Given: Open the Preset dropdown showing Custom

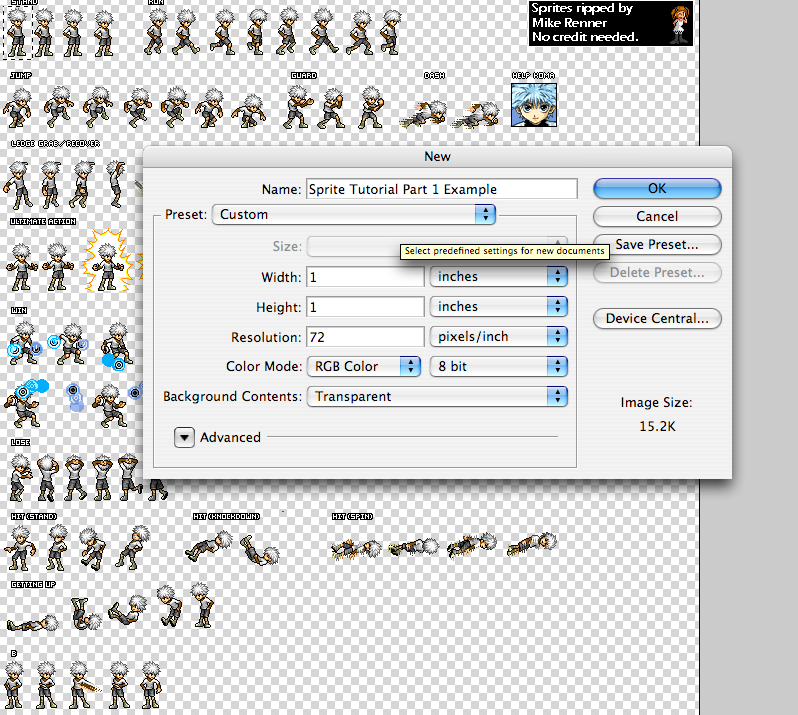Looking at the screenshot, I should (354, 214).
